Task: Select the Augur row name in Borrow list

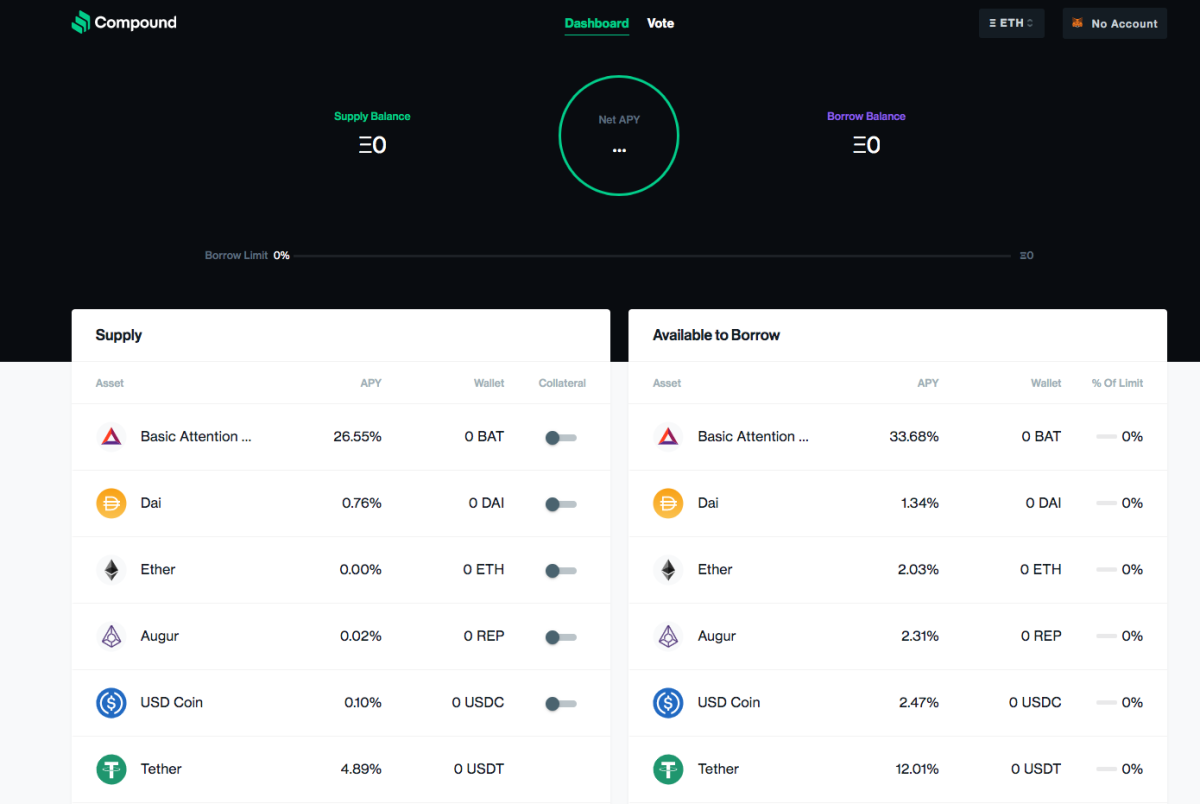Action: [x=717, y=636]
